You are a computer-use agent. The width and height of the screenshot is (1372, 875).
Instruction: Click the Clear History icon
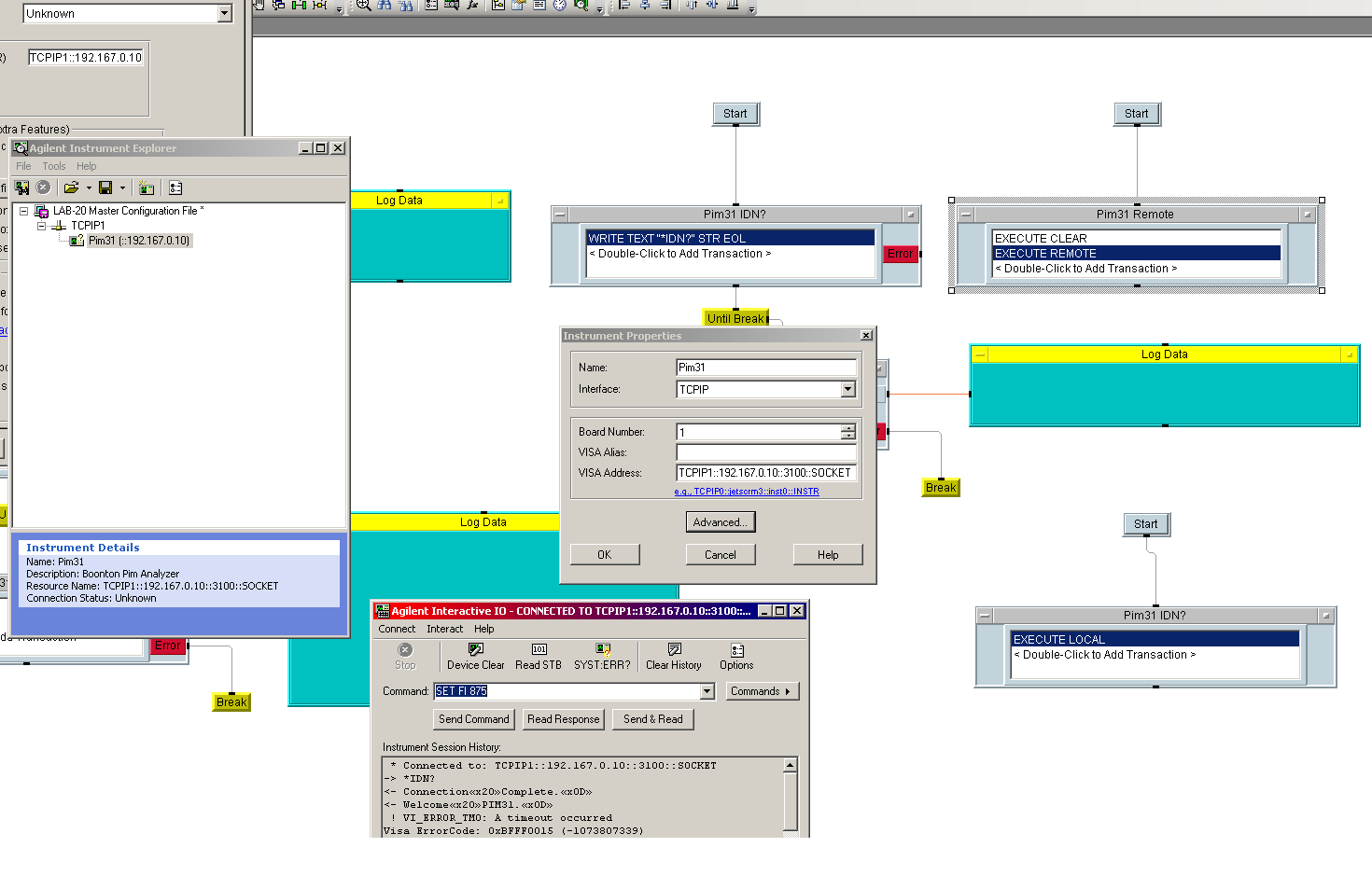click(x=673, y=649)
